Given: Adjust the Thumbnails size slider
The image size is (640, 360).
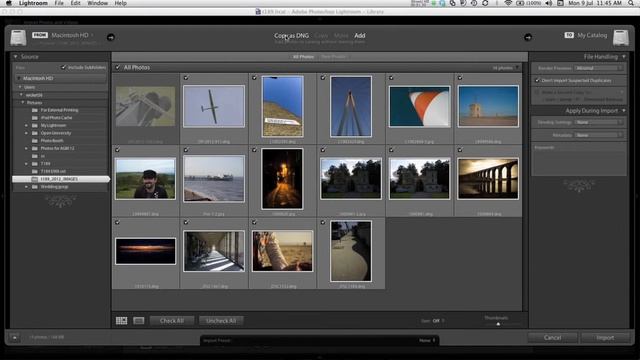Looking at the screenshot, I should pyautogui.click(x=498, y=324).
